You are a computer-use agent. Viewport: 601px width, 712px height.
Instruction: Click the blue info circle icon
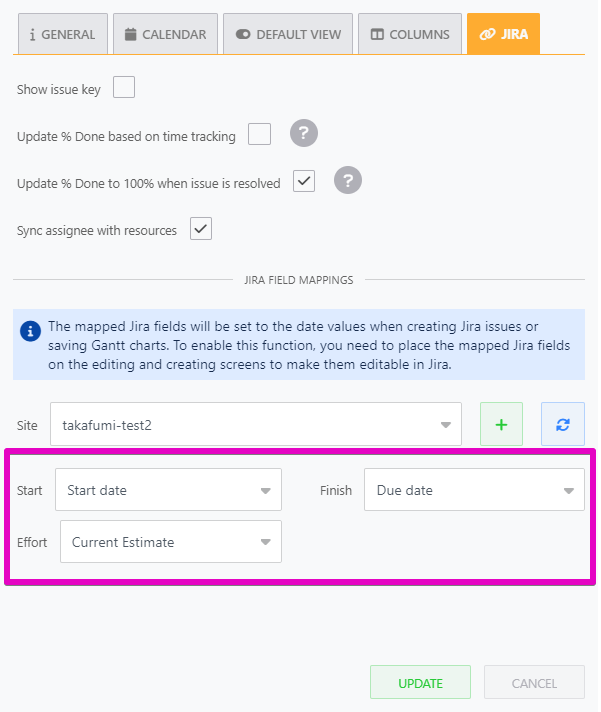pos(31,329)
